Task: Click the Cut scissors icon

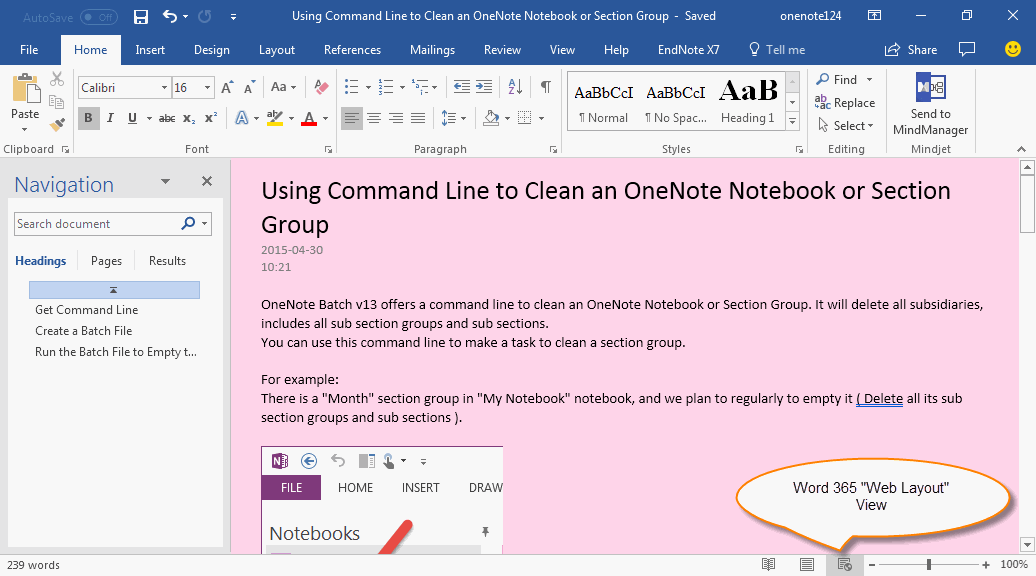Action: 57,80
